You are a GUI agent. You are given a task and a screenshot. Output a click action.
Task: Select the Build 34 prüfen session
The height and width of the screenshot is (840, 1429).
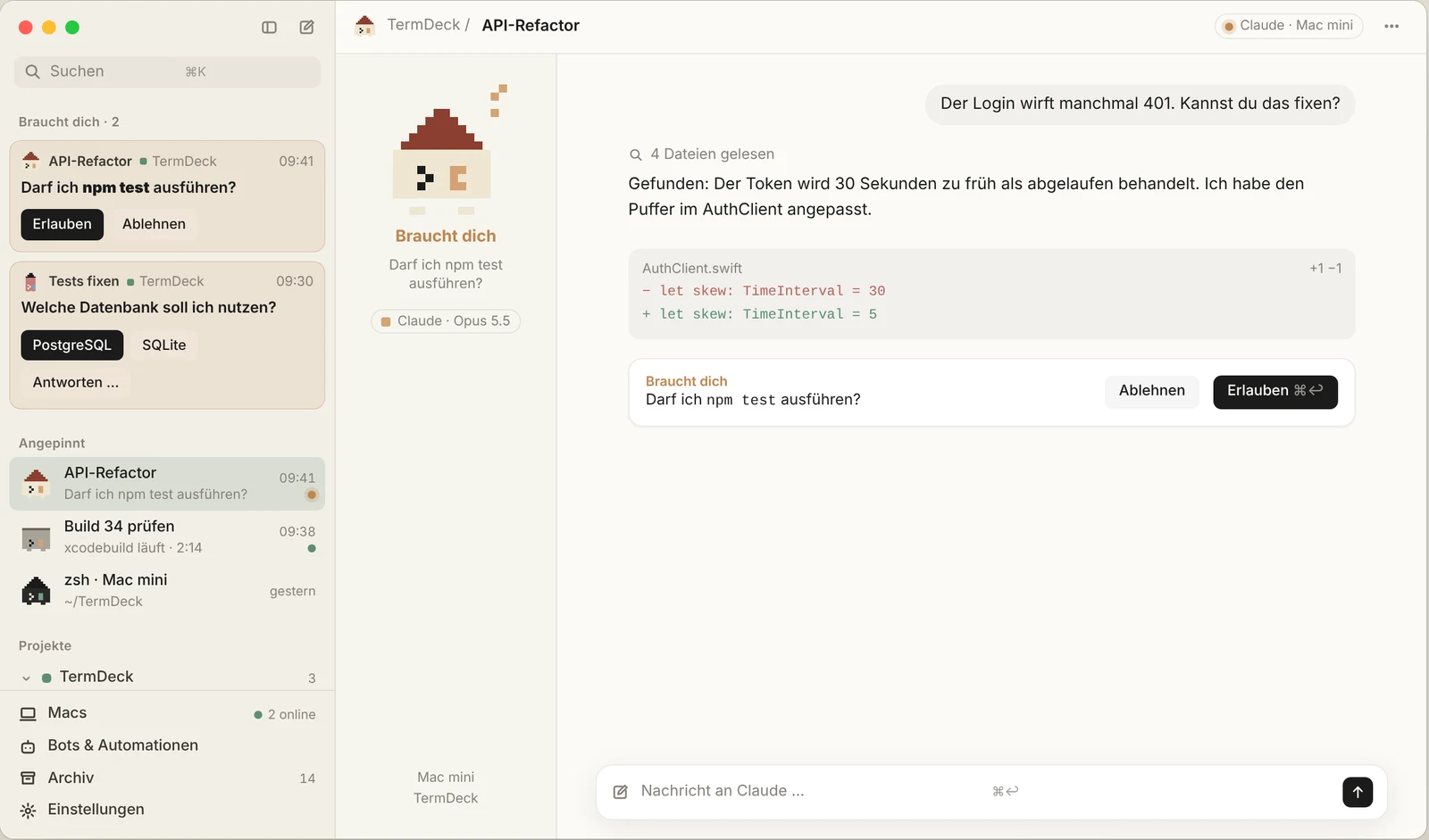coord(167,537)
